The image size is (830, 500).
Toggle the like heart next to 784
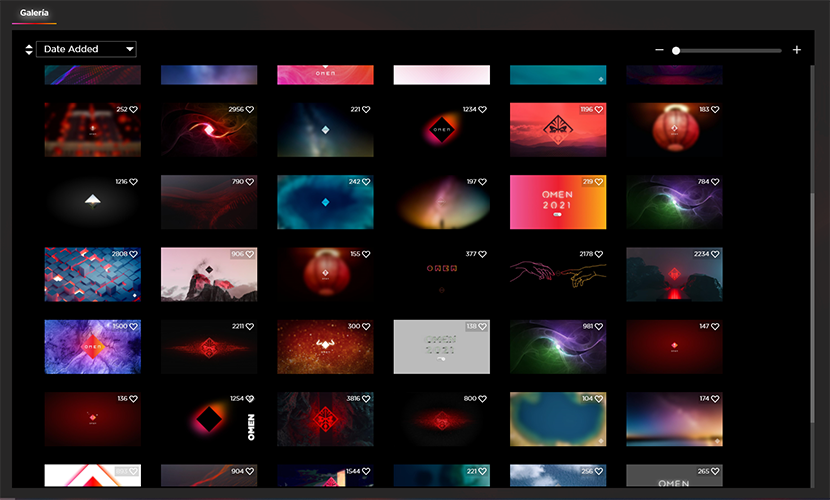coord(716,182)
